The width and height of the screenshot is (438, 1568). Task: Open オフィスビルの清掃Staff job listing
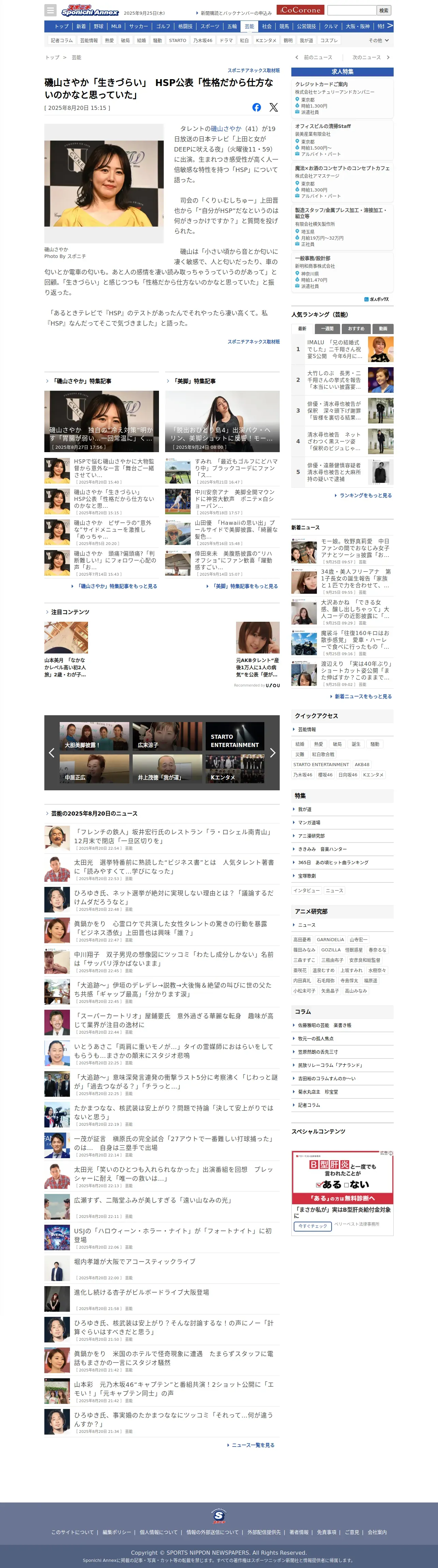coord(342,139)
